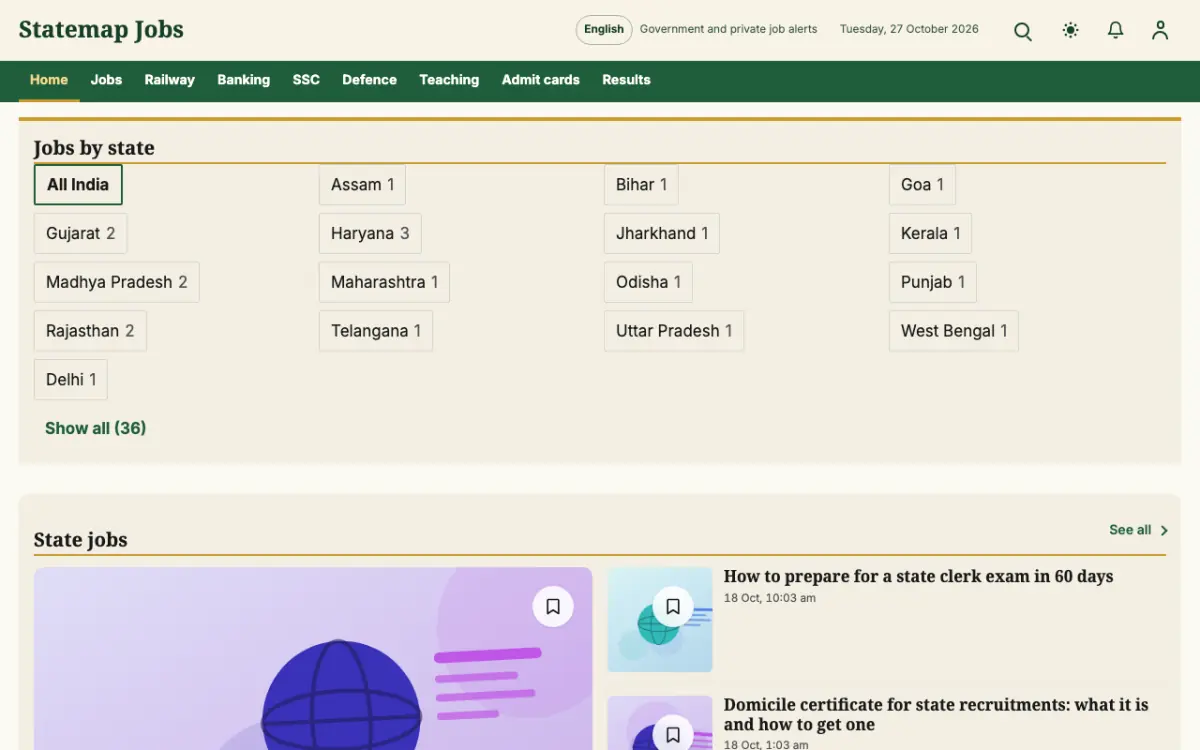The image size is (1200, 750).
Task: Expand states list with Show all (36)
Action: coord(96,428)
